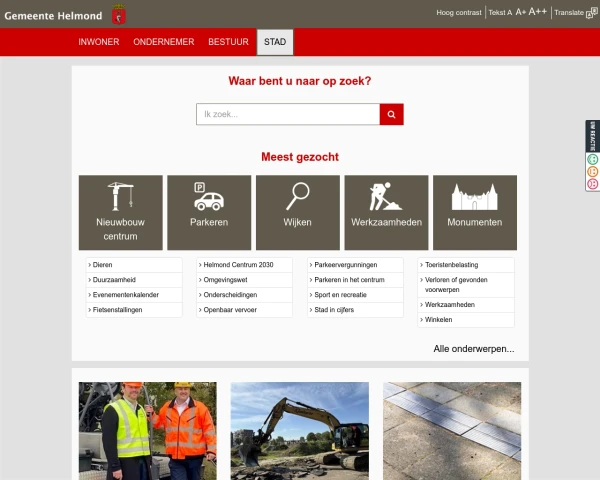This screenshot has height=480, width=600.
Task: Open news photo of paving stones
Action: point(452,431)
